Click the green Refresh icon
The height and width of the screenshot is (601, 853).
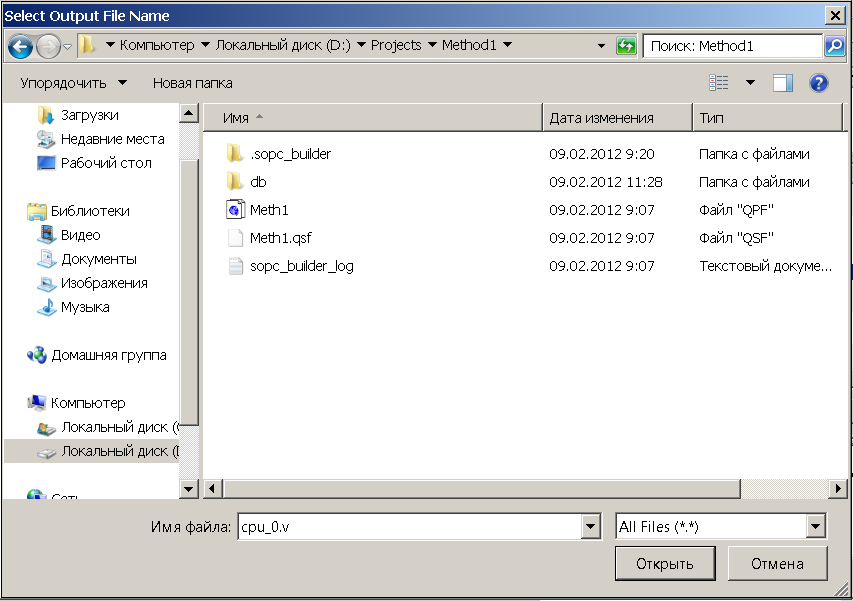click(x=626, y=46)
